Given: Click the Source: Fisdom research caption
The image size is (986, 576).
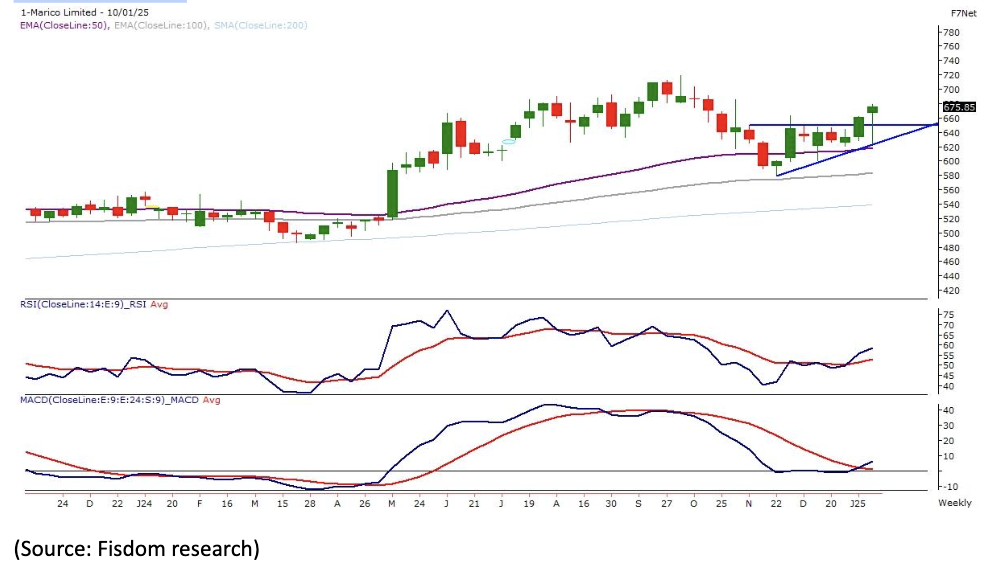Looking at the screenshot, I should click(136, 548).
